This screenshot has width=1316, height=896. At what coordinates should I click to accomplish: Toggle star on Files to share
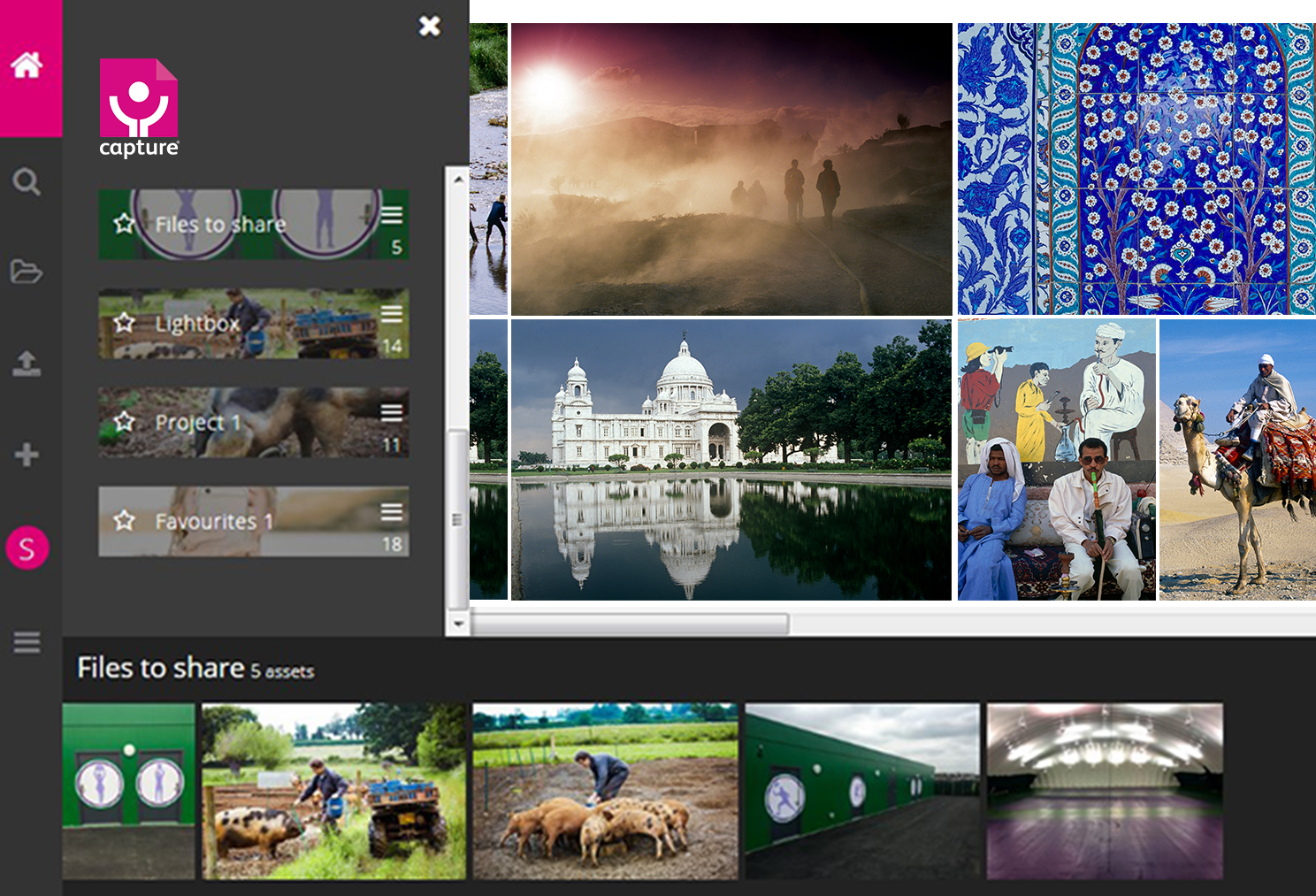(x=124, y=224)
